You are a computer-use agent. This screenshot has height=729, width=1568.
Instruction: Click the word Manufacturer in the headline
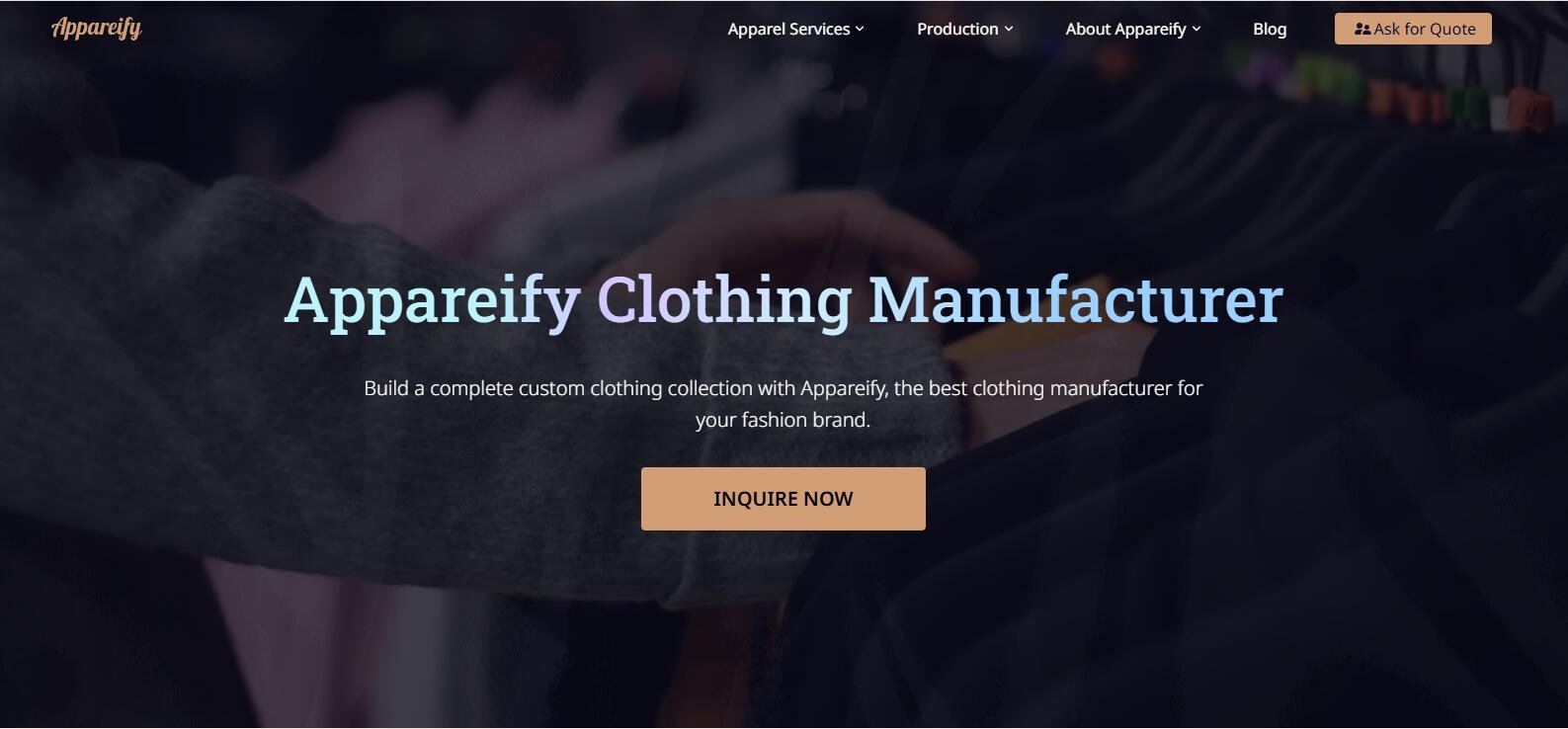1076,300
